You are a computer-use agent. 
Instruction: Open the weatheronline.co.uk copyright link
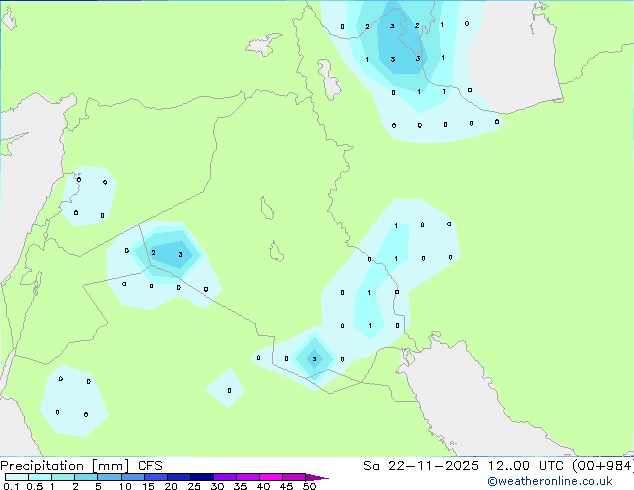(x=550, y=481)
